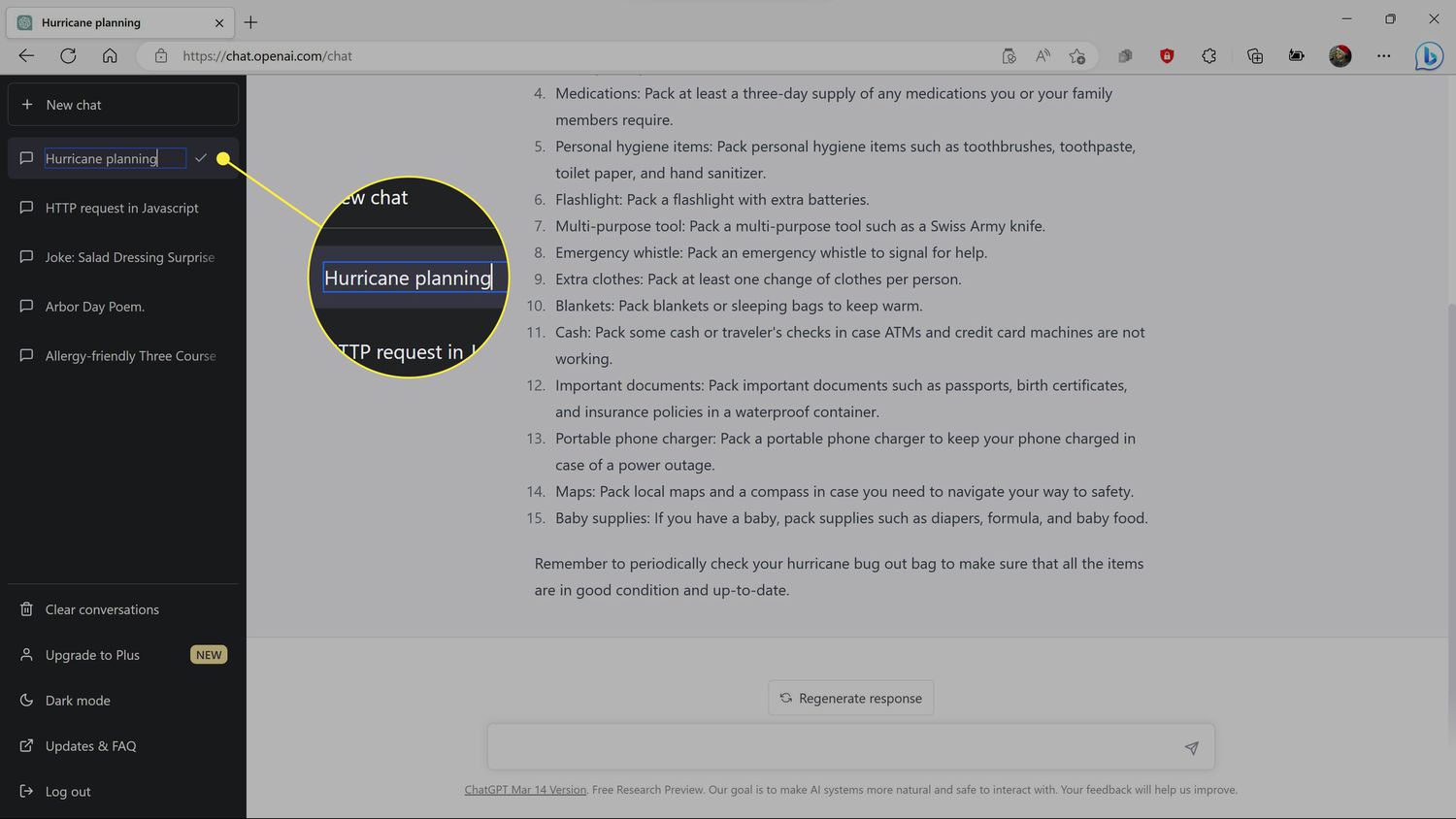The image size is (1456, 819).
Task: Open browser Settings and more menu
Action: (x=1383, y=56)
